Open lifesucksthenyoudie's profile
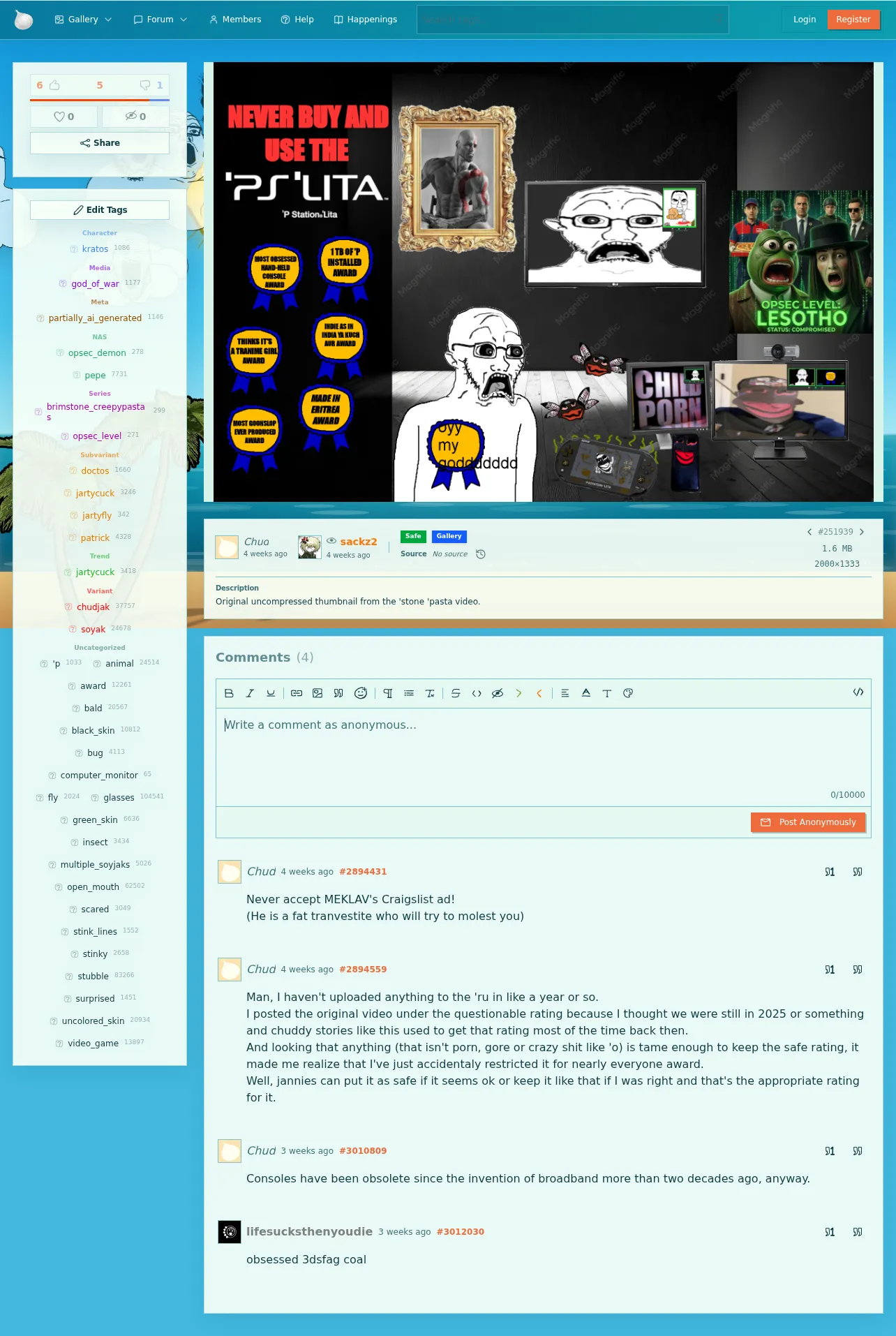This screenshot has height=1336, width=896. [309, 1232]
